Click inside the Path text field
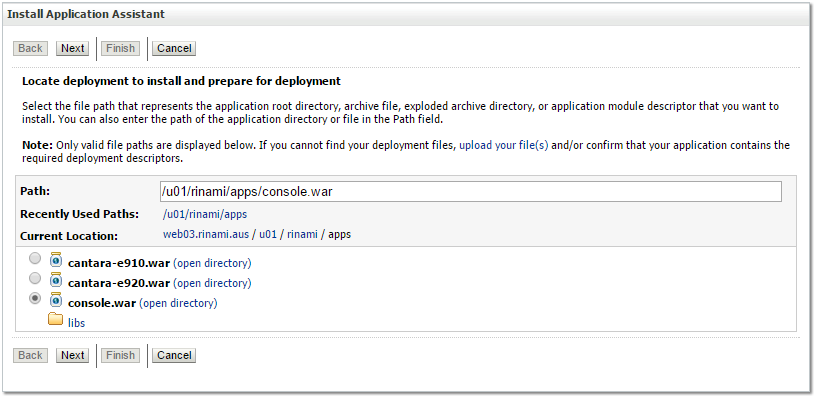 coord(471,192)
